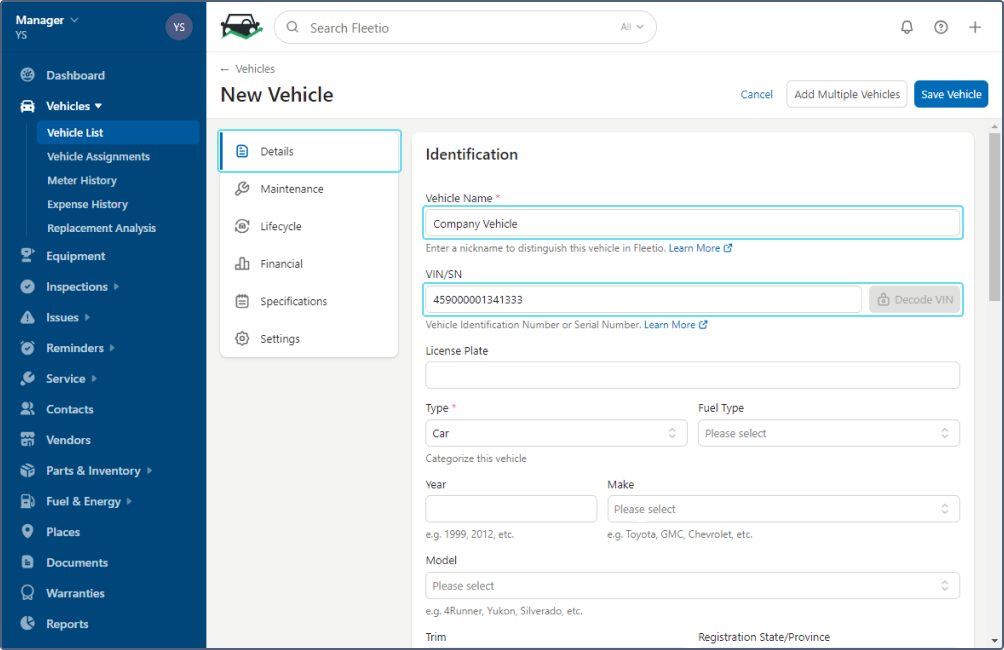Screen dimensions: 1004x650
Task: Expand the Fuel Type dropdown
Action: [828, 434]
